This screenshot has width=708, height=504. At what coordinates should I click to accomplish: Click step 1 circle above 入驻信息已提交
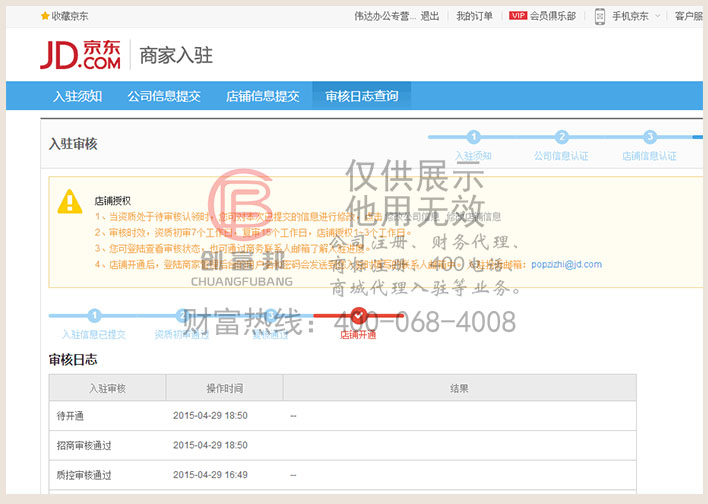pyautogui.click(x=94, y=315)
